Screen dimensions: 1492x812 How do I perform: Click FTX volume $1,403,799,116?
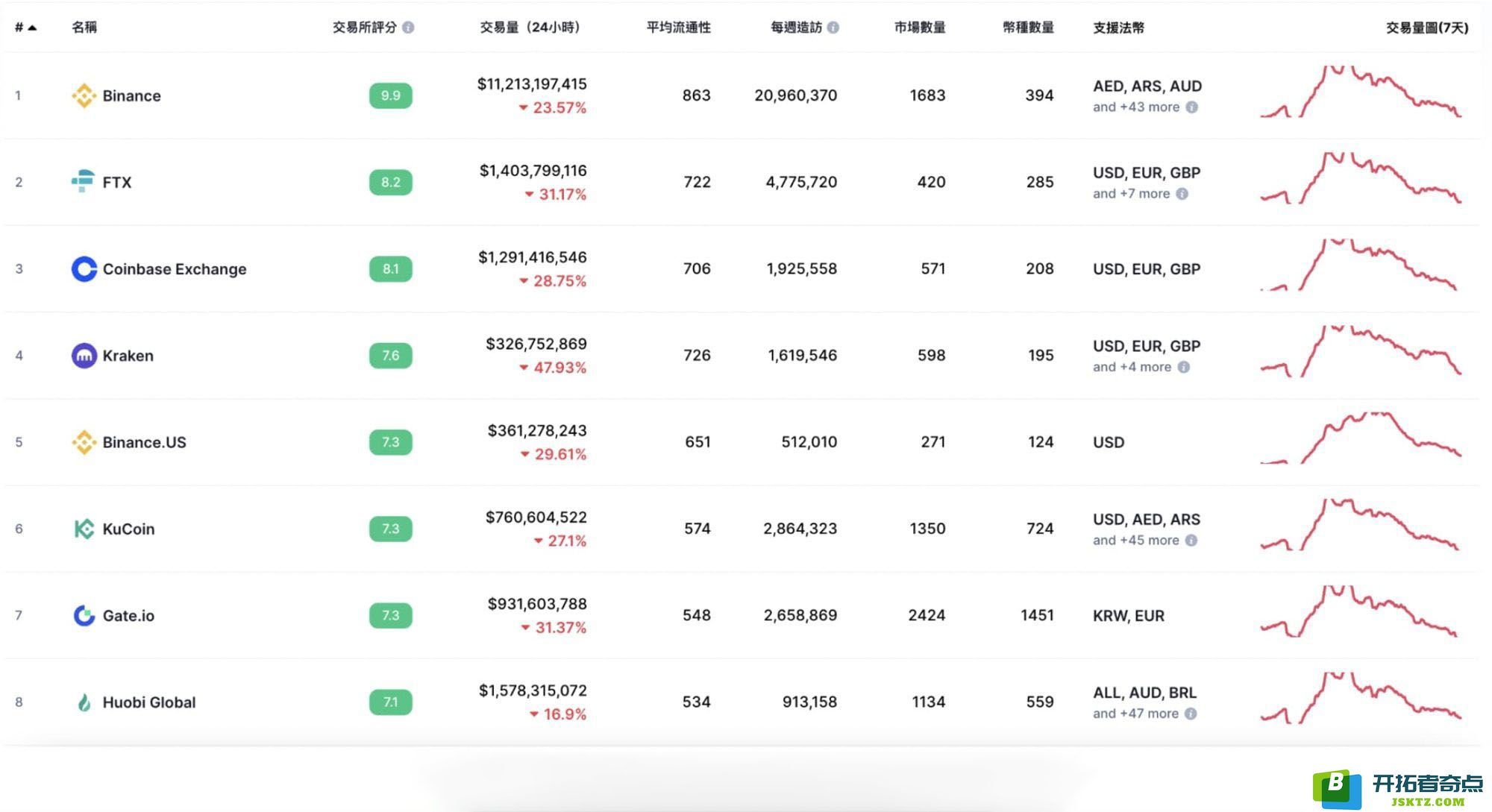point(533,171)
